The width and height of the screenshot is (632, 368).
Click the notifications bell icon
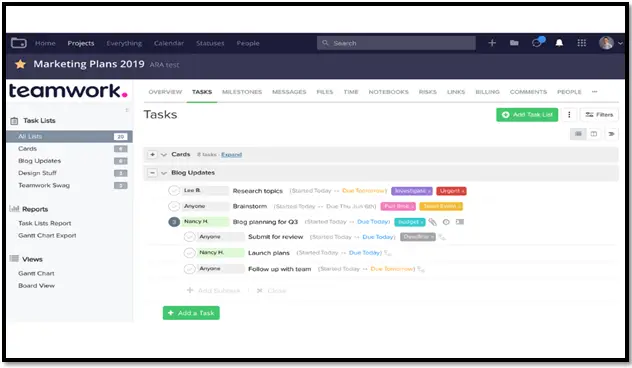click(x=559, y=43)
